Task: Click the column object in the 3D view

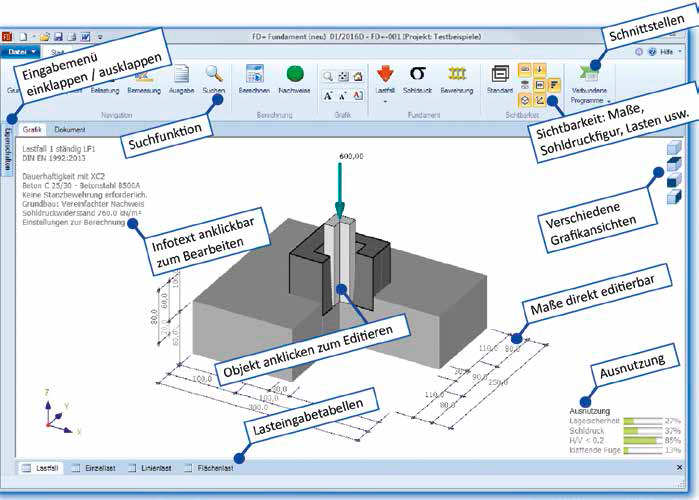Action: point(339,263)
